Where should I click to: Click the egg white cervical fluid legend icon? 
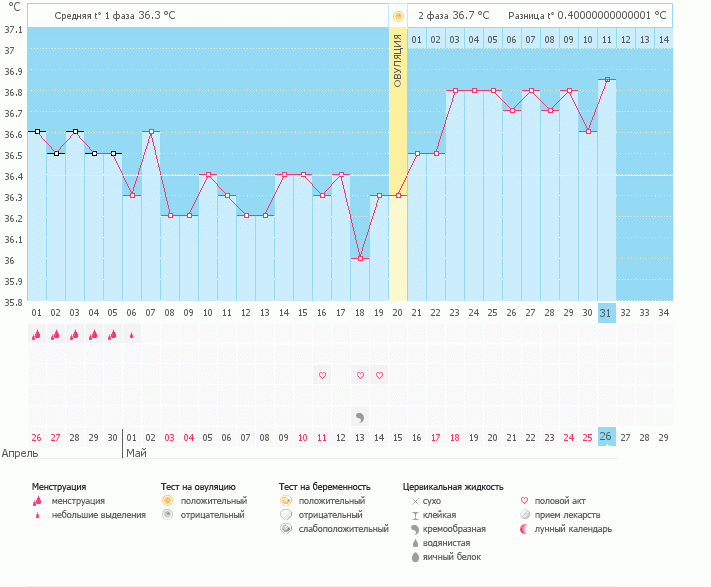coord(415,557)
